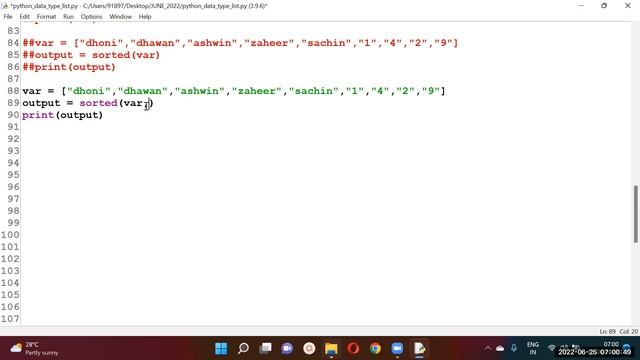Viewport: 640px width, 360px height.
Task: Open the Run menu
Action: click(68, 17)
